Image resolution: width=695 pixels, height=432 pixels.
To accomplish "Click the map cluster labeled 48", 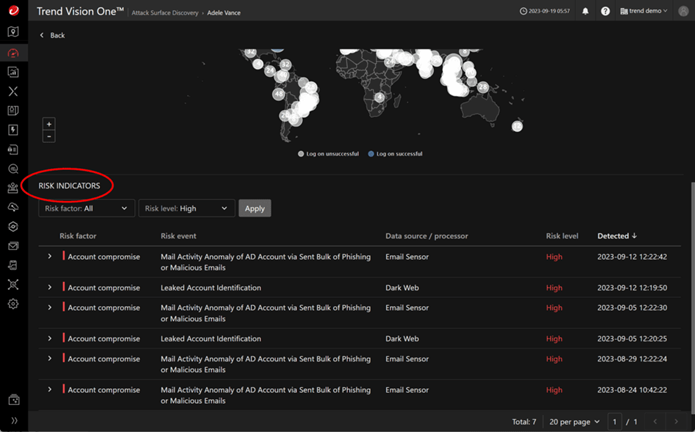I will coord(278,94).
